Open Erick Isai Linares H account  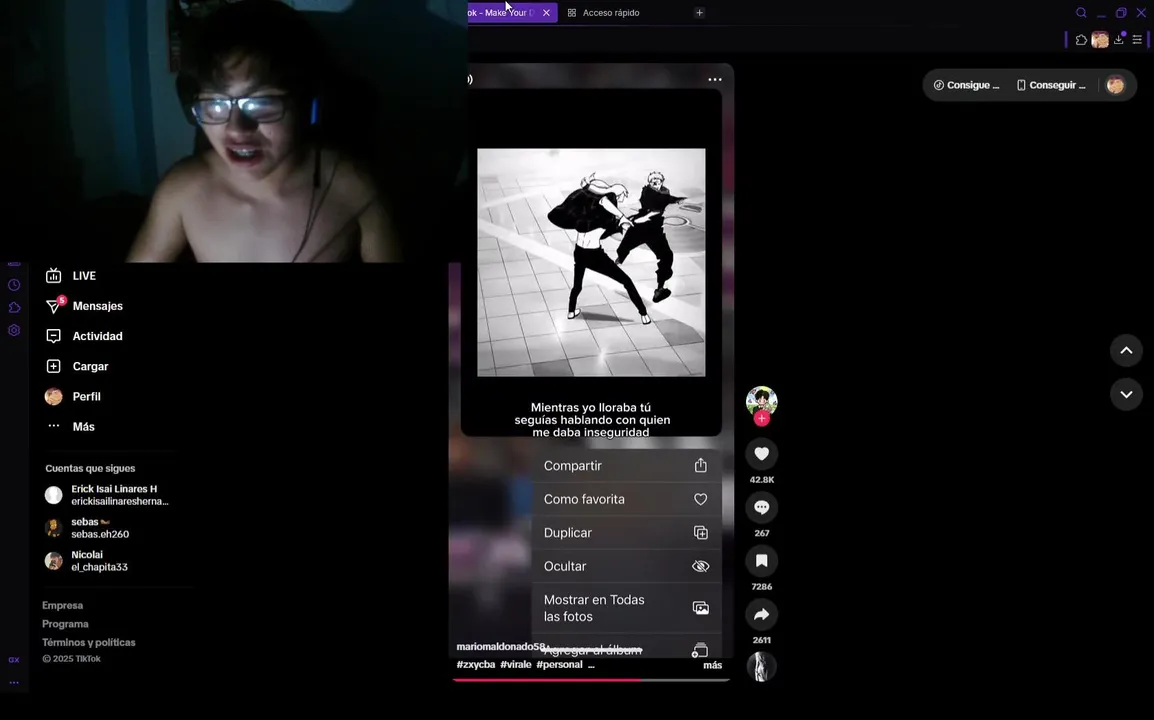(x=107, y=495)
